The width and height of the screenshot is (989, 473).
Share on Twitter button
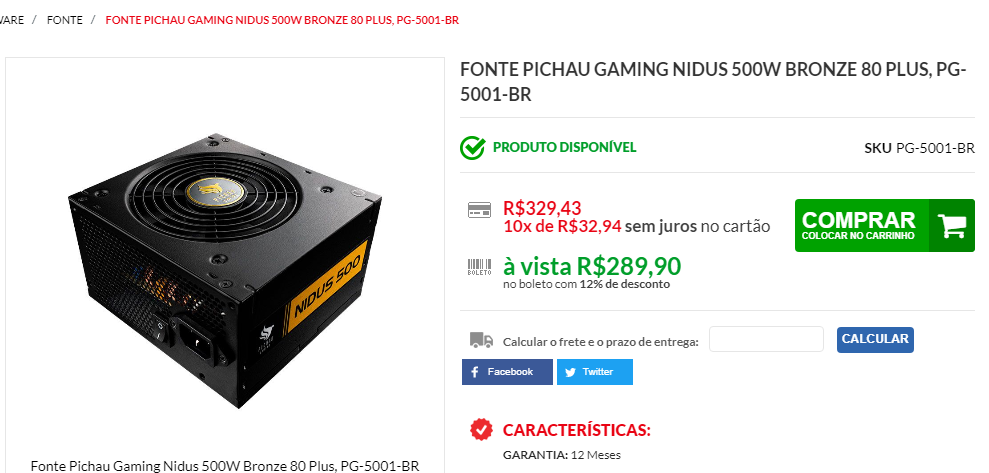pyautogui.click(x=594, y=372)
